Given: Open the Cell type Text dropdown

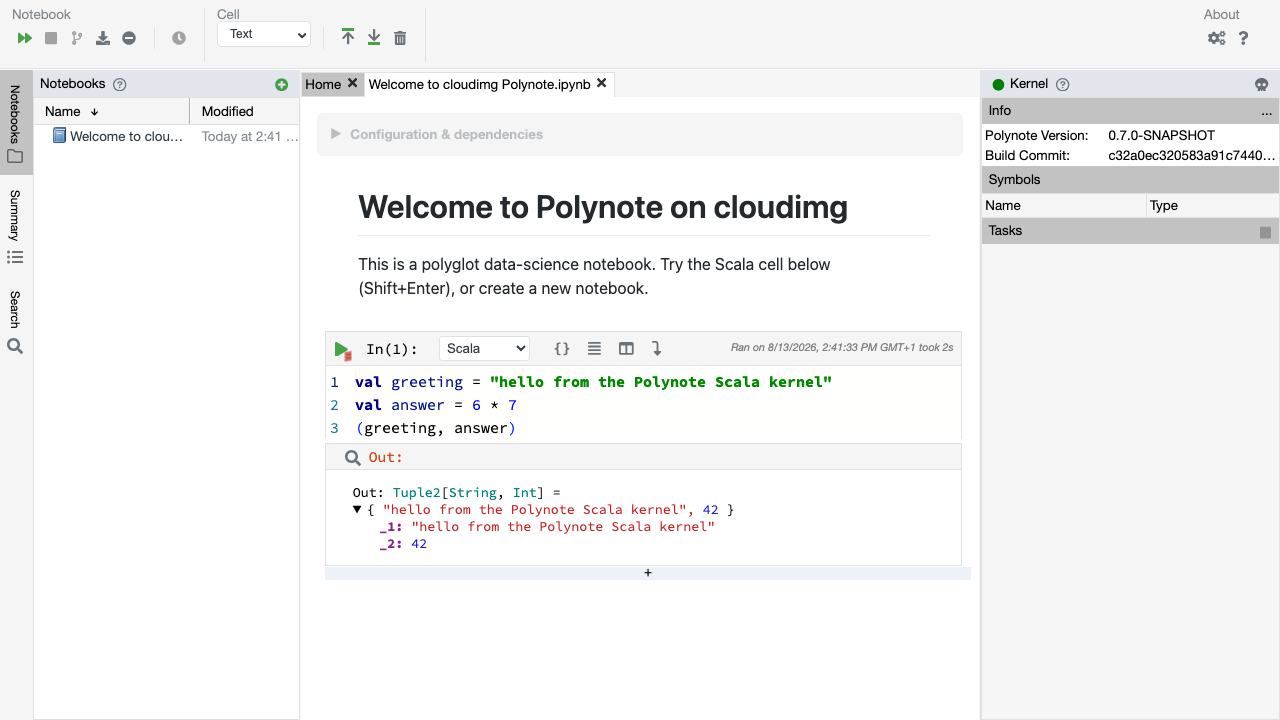Looking at the screenshot, I should click(x=264, y=34).
